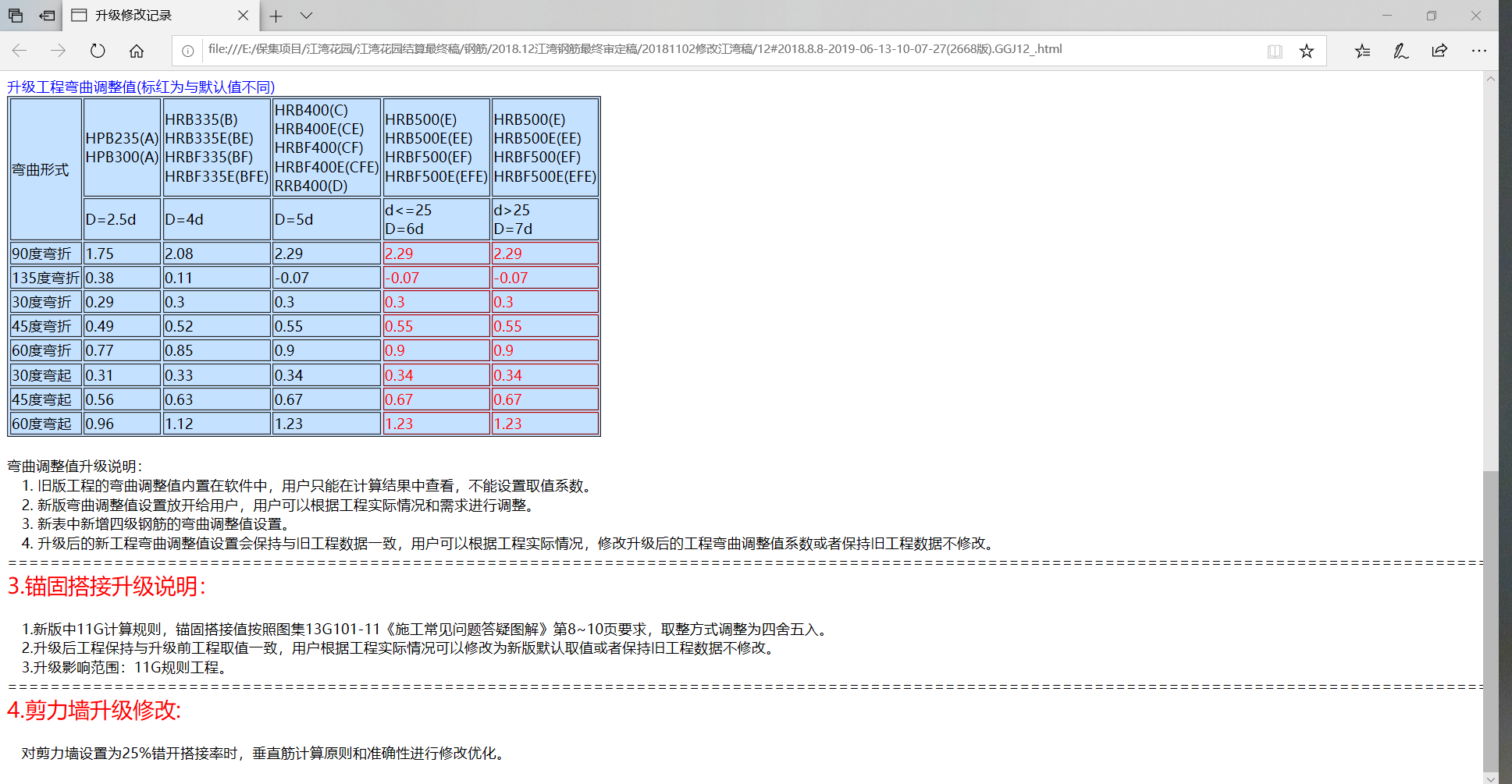Click the 4.剪力墙升级修改 red heading
The height and width of the screenshot is (784, 1512).
94,711
